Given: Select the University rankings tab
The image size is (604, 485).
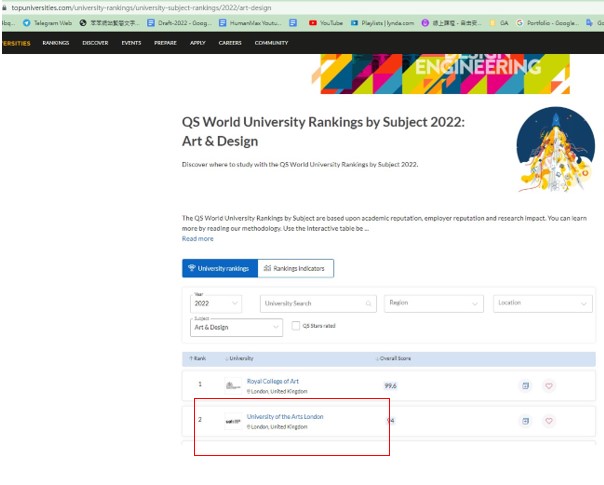Looking at the screenshot, I should point(220,268).
